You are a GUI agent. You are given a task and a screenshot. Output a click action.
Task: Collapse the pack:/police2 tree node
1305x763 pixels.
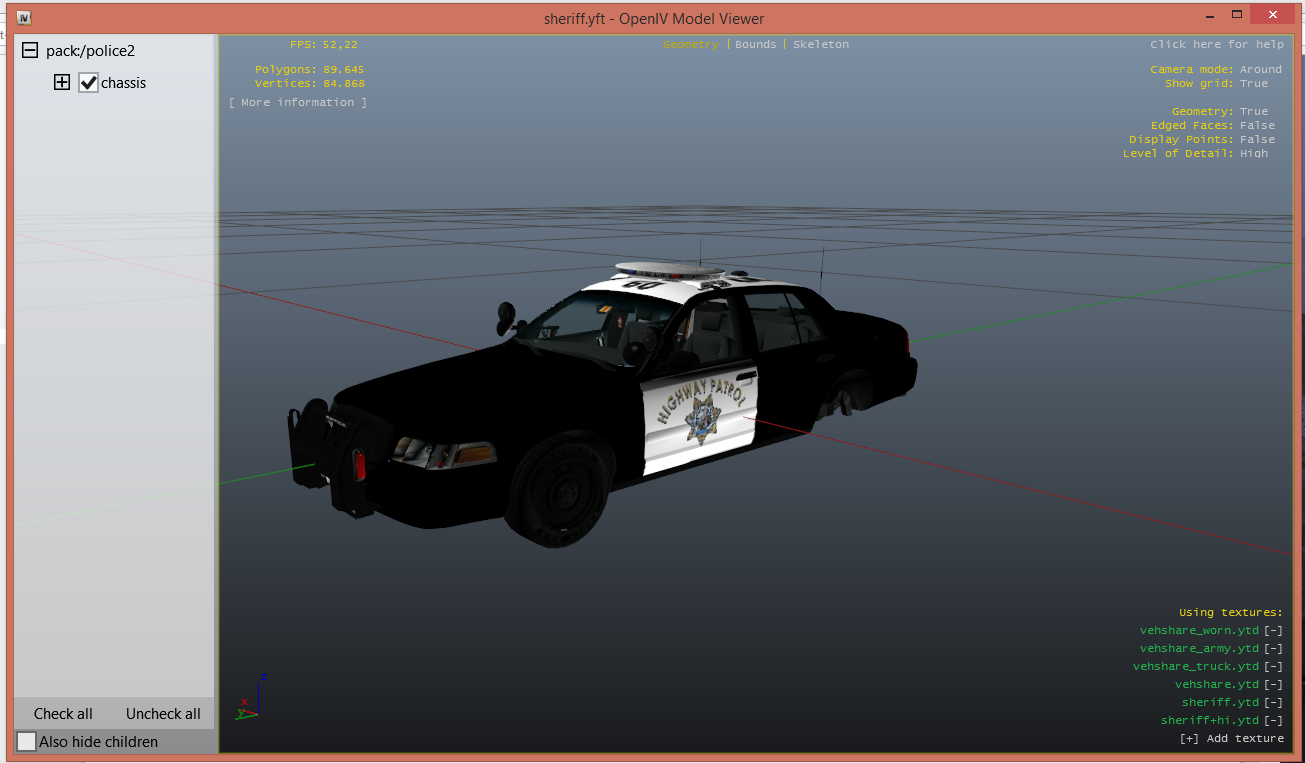(x=30, y=50)
